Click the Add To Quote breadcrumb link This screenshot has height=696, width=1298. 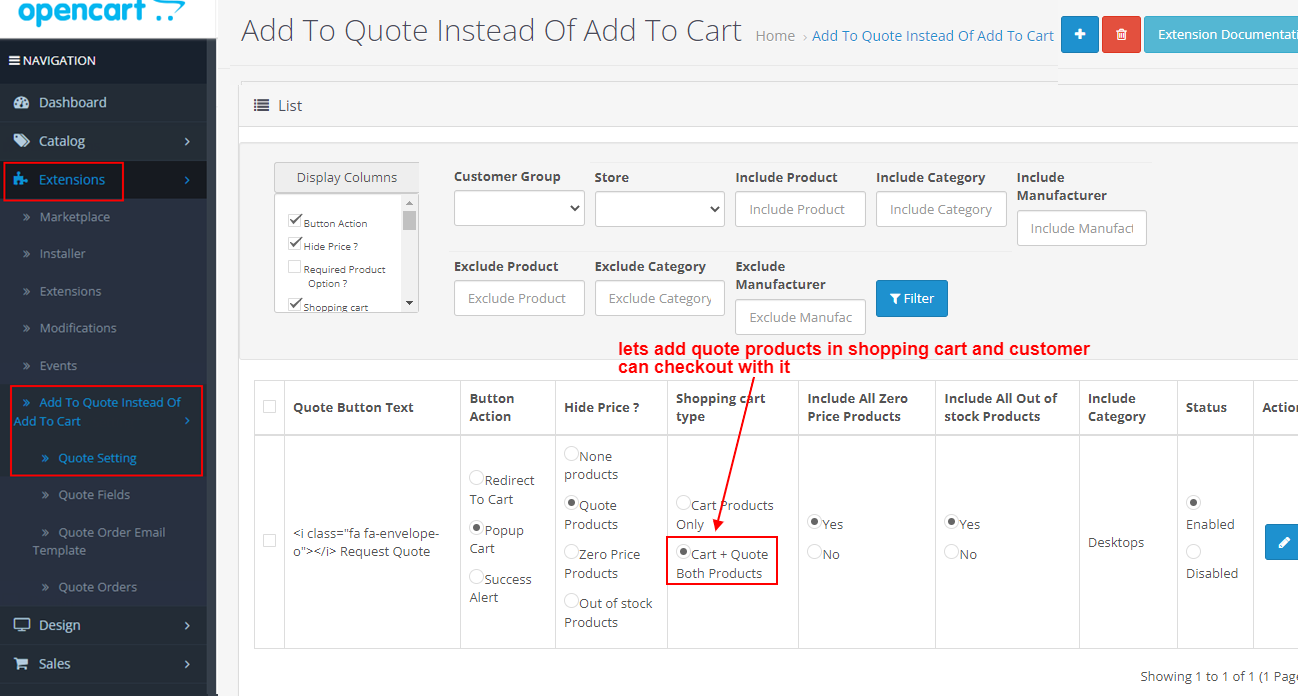(933, 36)
